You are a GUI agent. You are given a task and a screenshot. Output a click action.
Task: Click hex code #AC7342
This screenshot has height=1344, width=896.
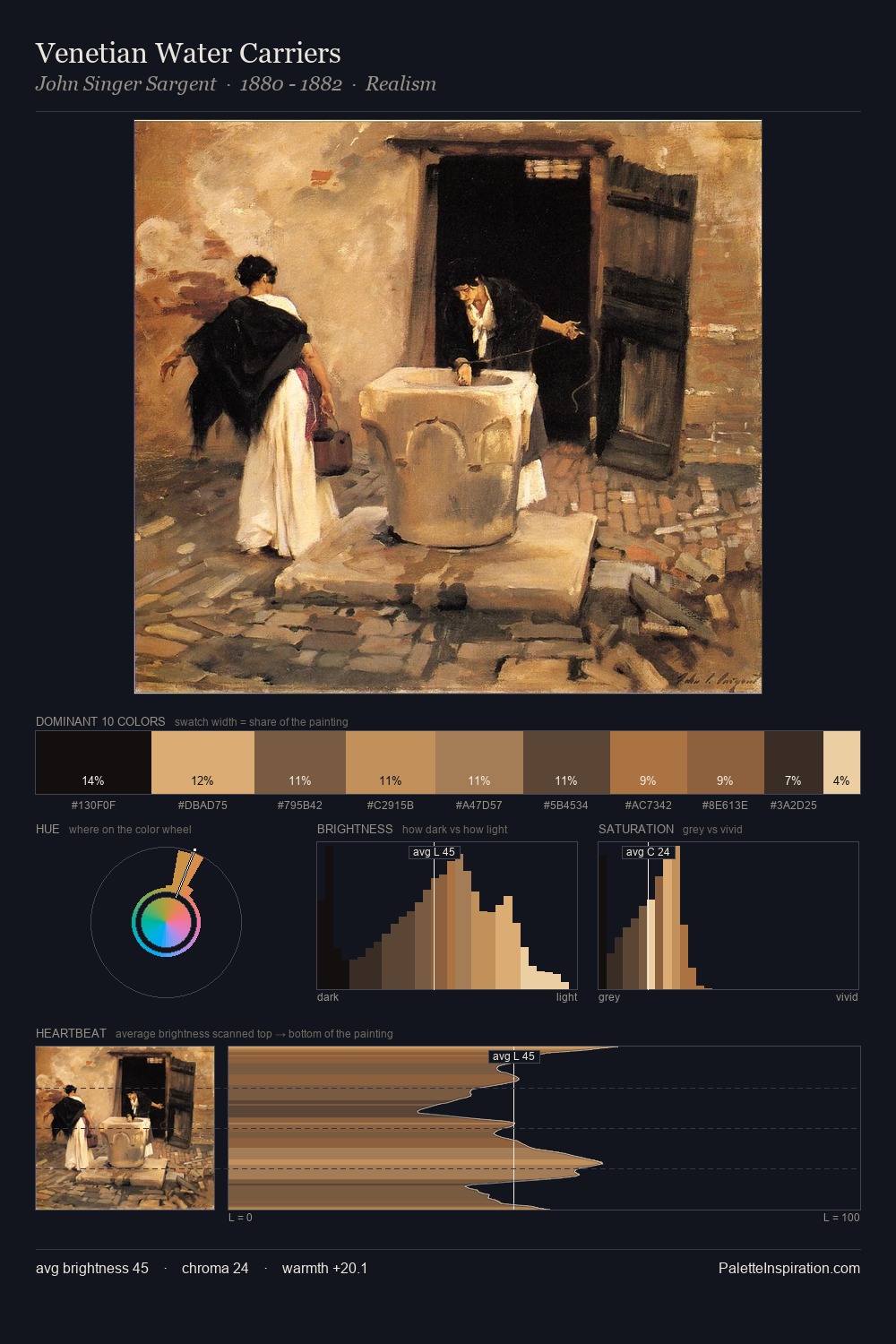(649, 806)
